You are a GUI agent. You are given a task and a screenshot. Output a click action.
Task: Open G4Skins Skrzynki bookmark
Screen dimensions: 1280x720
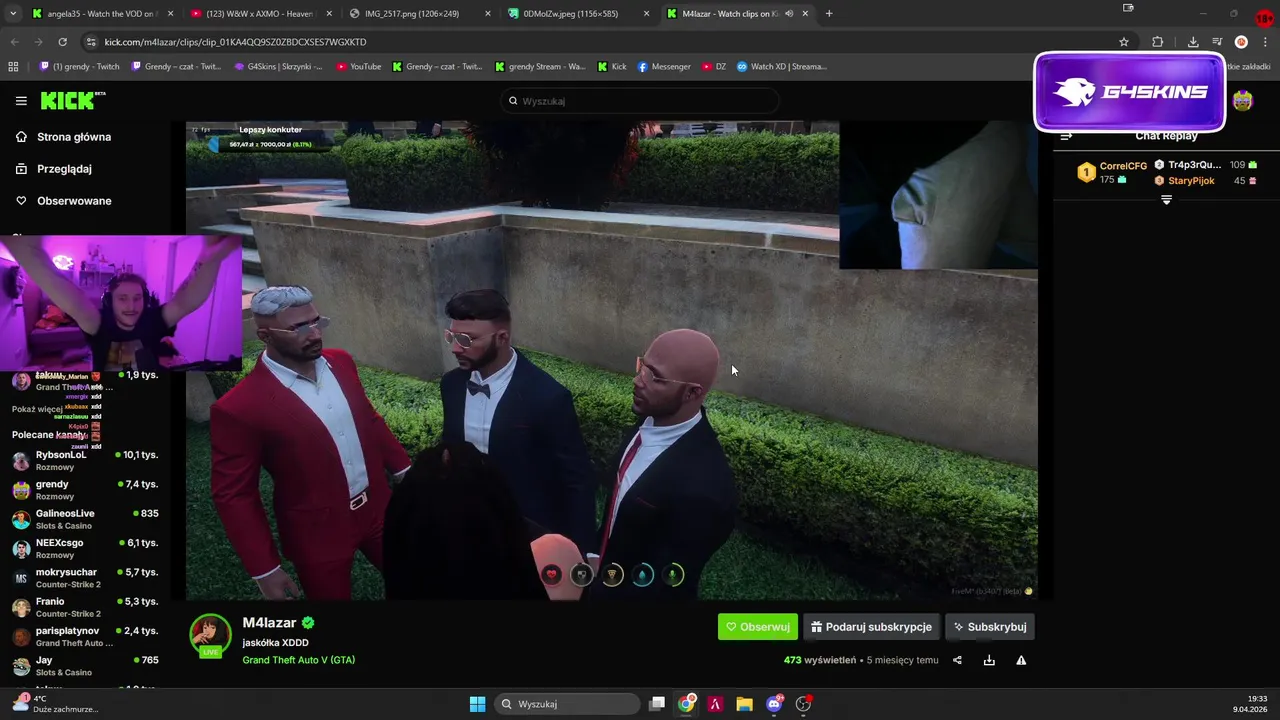pyautogui.click(x=278, y=67)
